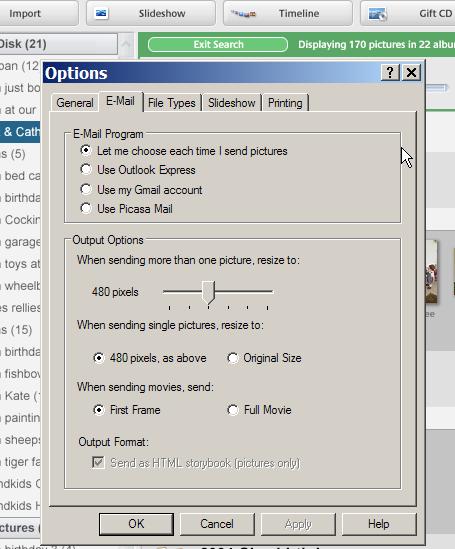
Task: Select the E-Mail tab
Action: (x=120, y=101)
